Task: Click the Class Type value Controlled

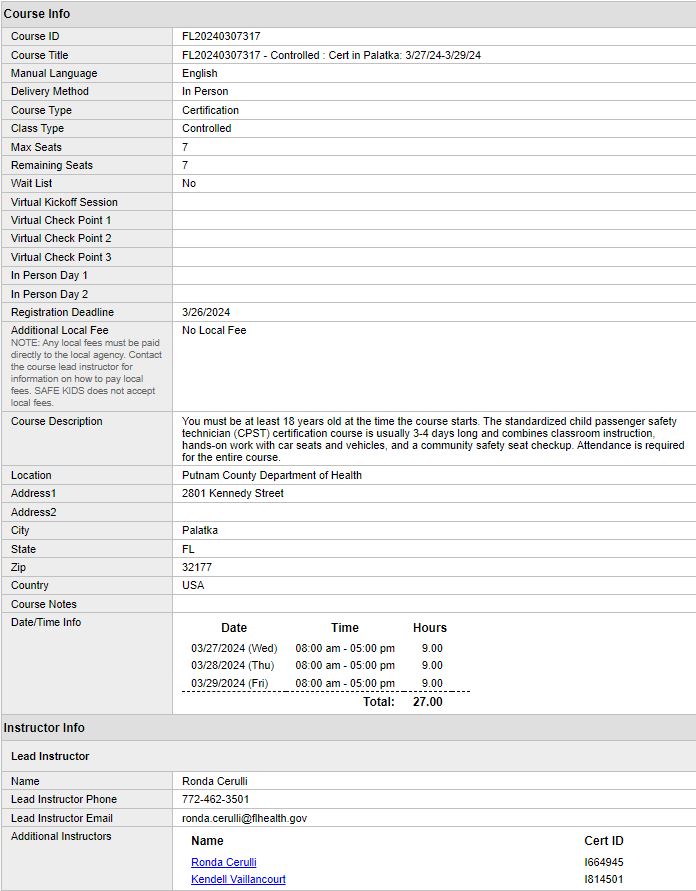Action: 206,128
